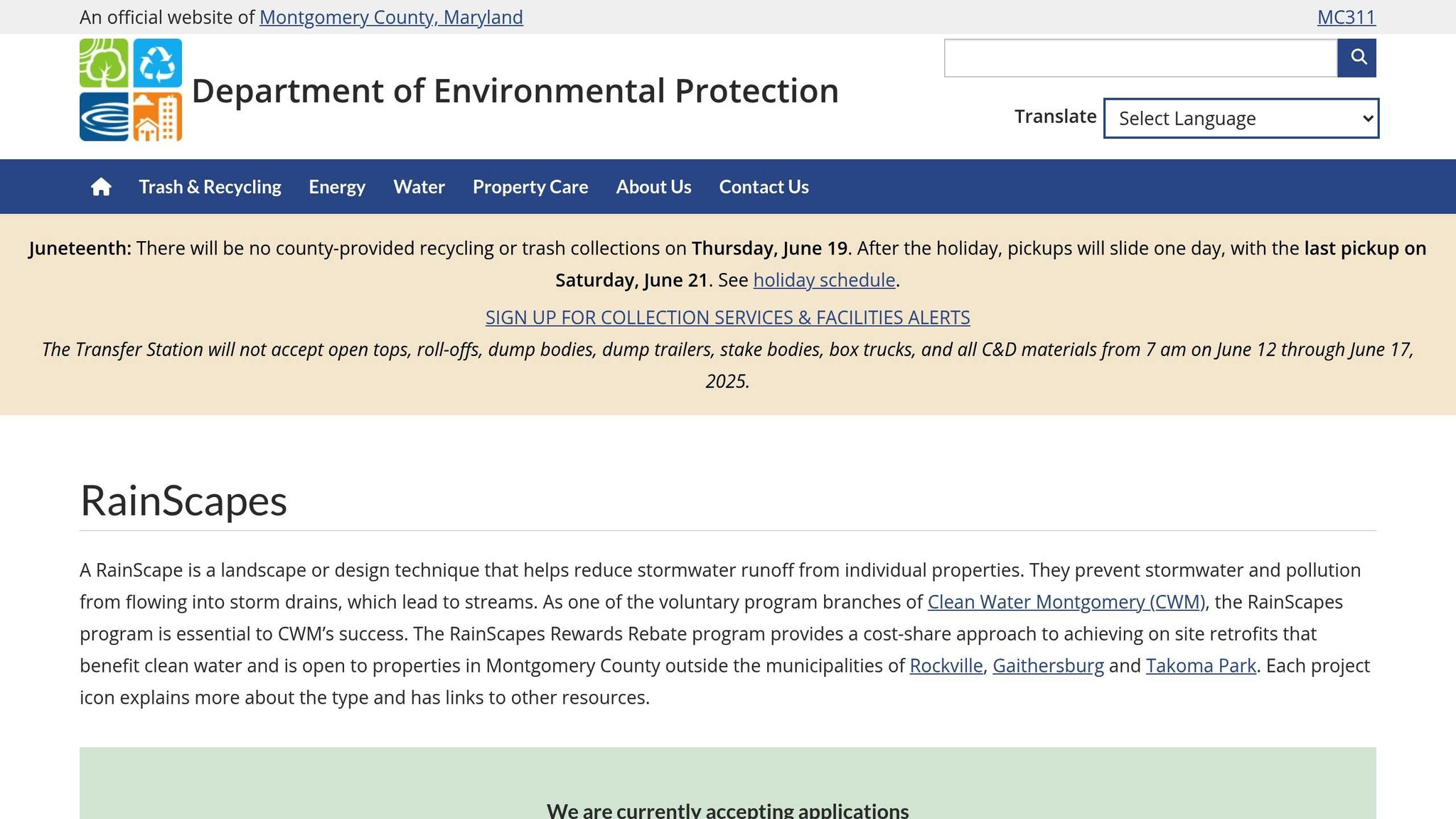This screenshot has height=819, width=1456.
Task: Open the holiday schedule link
Action: [x=824, y=280]
